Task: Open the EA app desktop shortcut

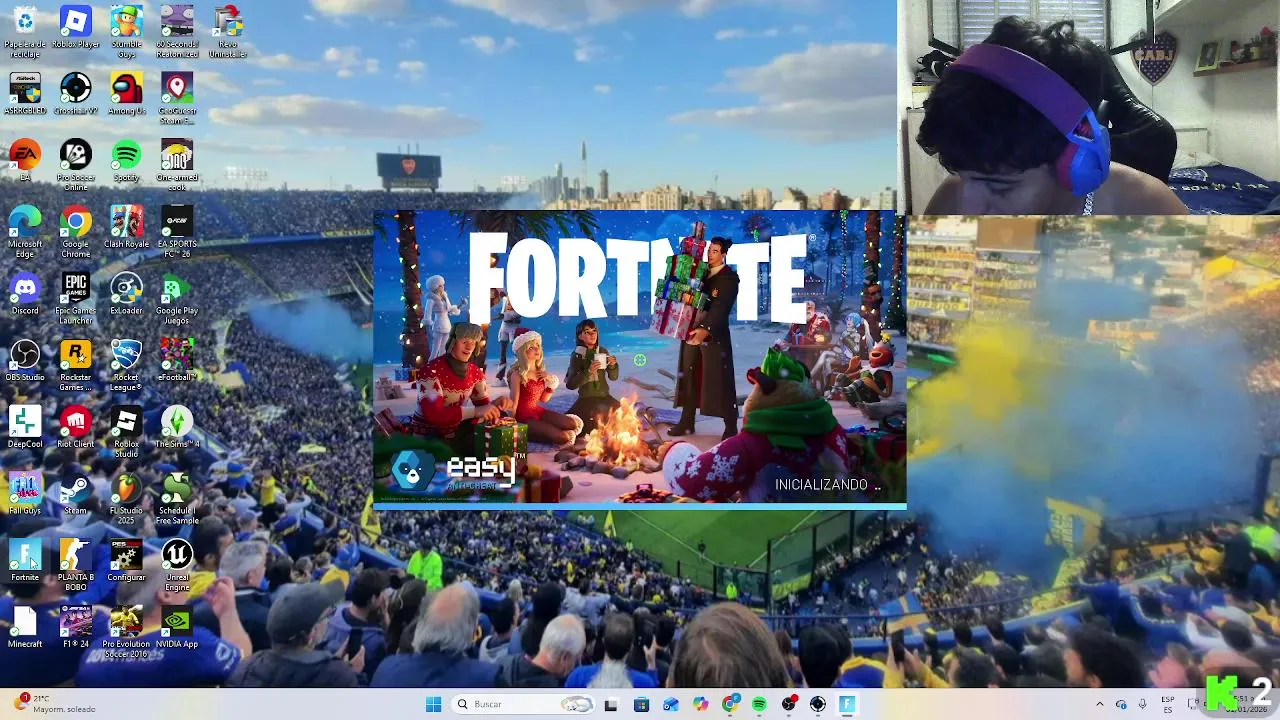Action: click(25, 160)
